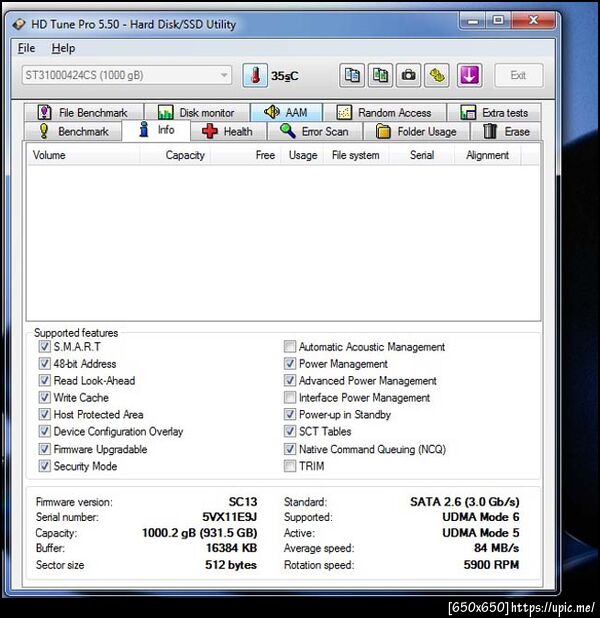Enable Interface Power Management checkbox

[290, 397]
